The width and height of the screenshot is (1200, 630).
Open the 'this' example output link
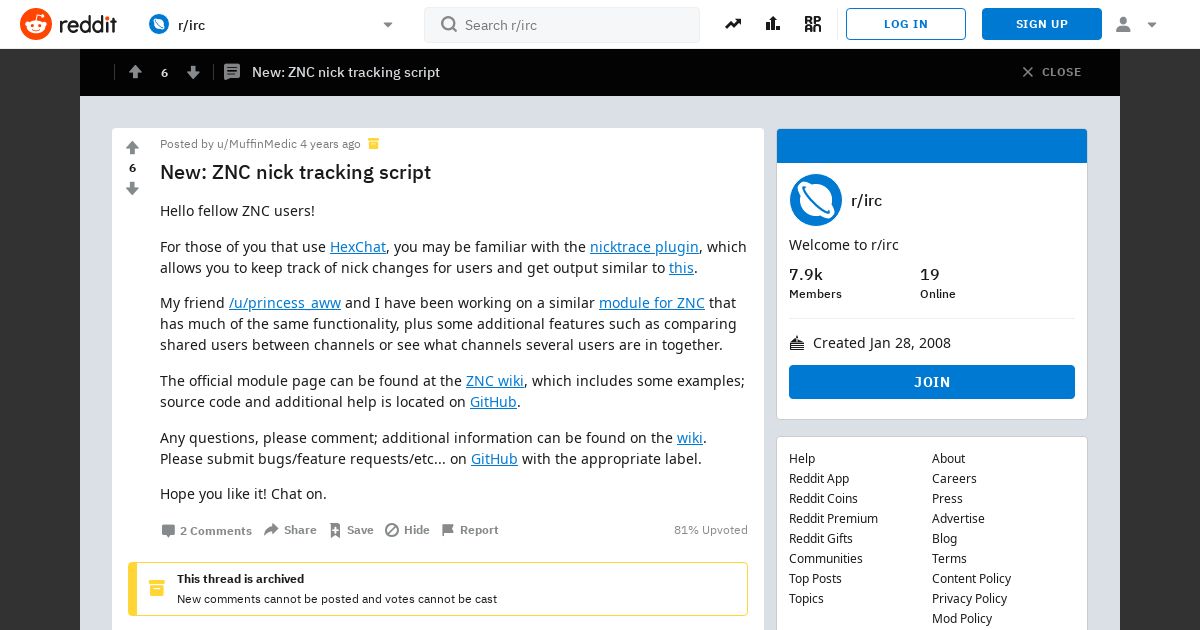pos(681,268)
